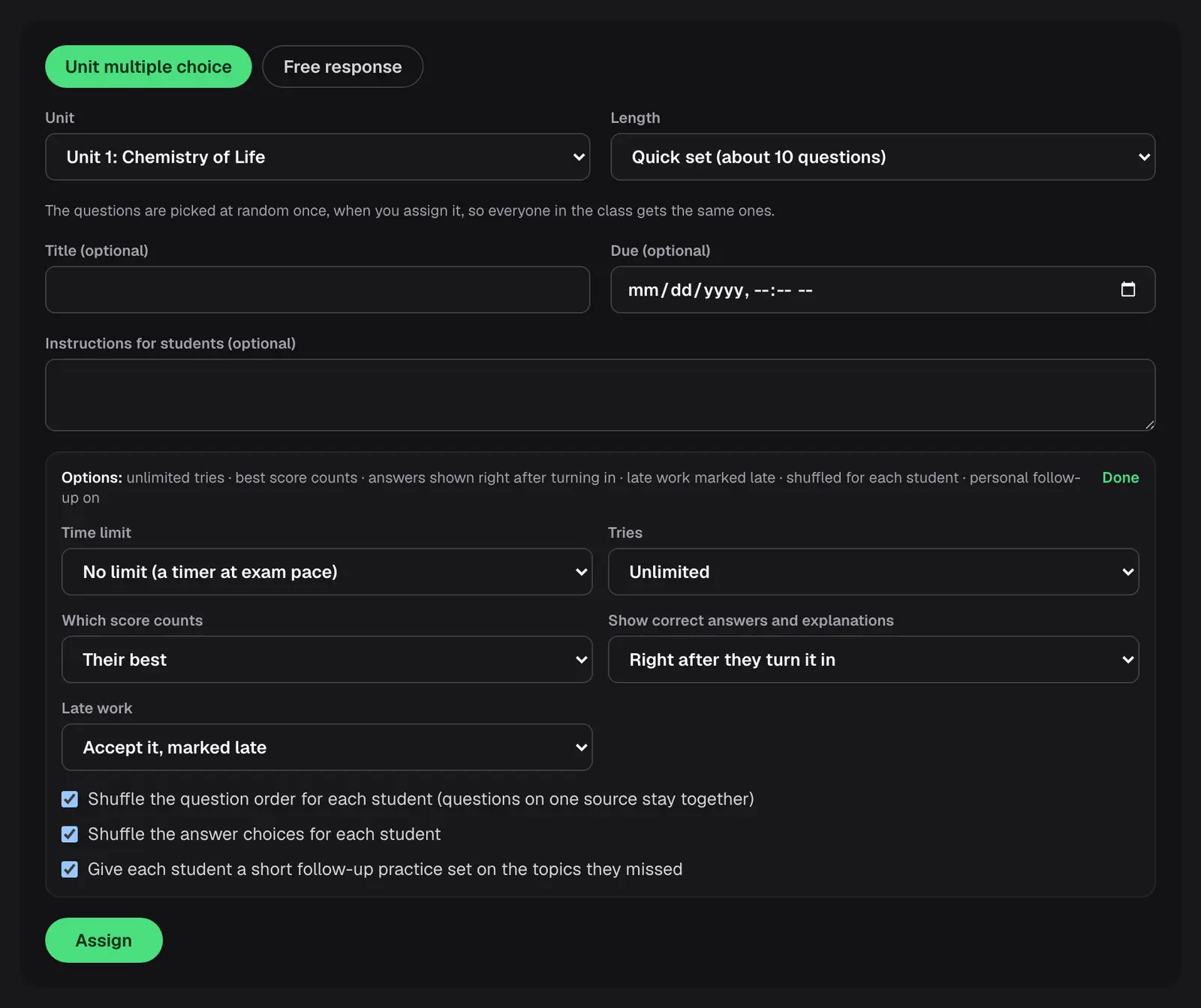The height and width of the screenshot is (1008, 1201).
Task: Open the Show correct answers and explanations dropdown
Action: click(873, 660)
